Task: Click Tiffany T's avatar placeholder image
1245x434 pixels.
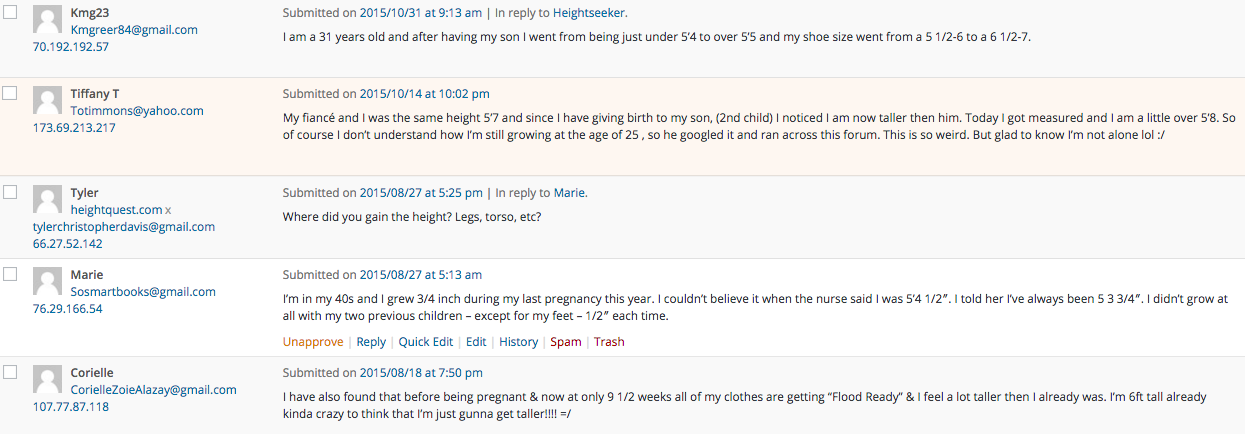Action: coord(48,101)
